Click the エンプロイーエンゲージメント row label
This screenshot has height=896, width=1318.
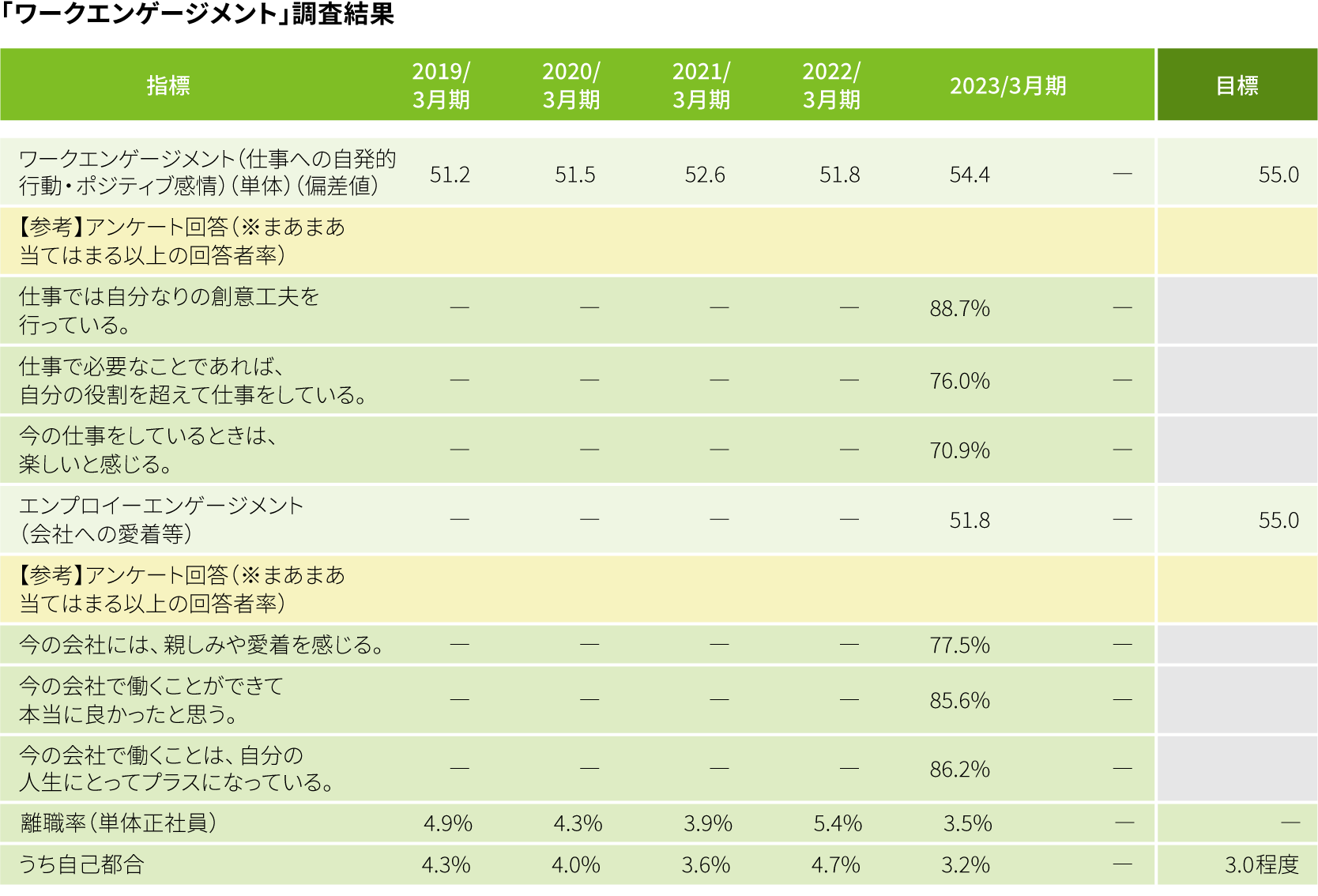(x=161, y=520)
